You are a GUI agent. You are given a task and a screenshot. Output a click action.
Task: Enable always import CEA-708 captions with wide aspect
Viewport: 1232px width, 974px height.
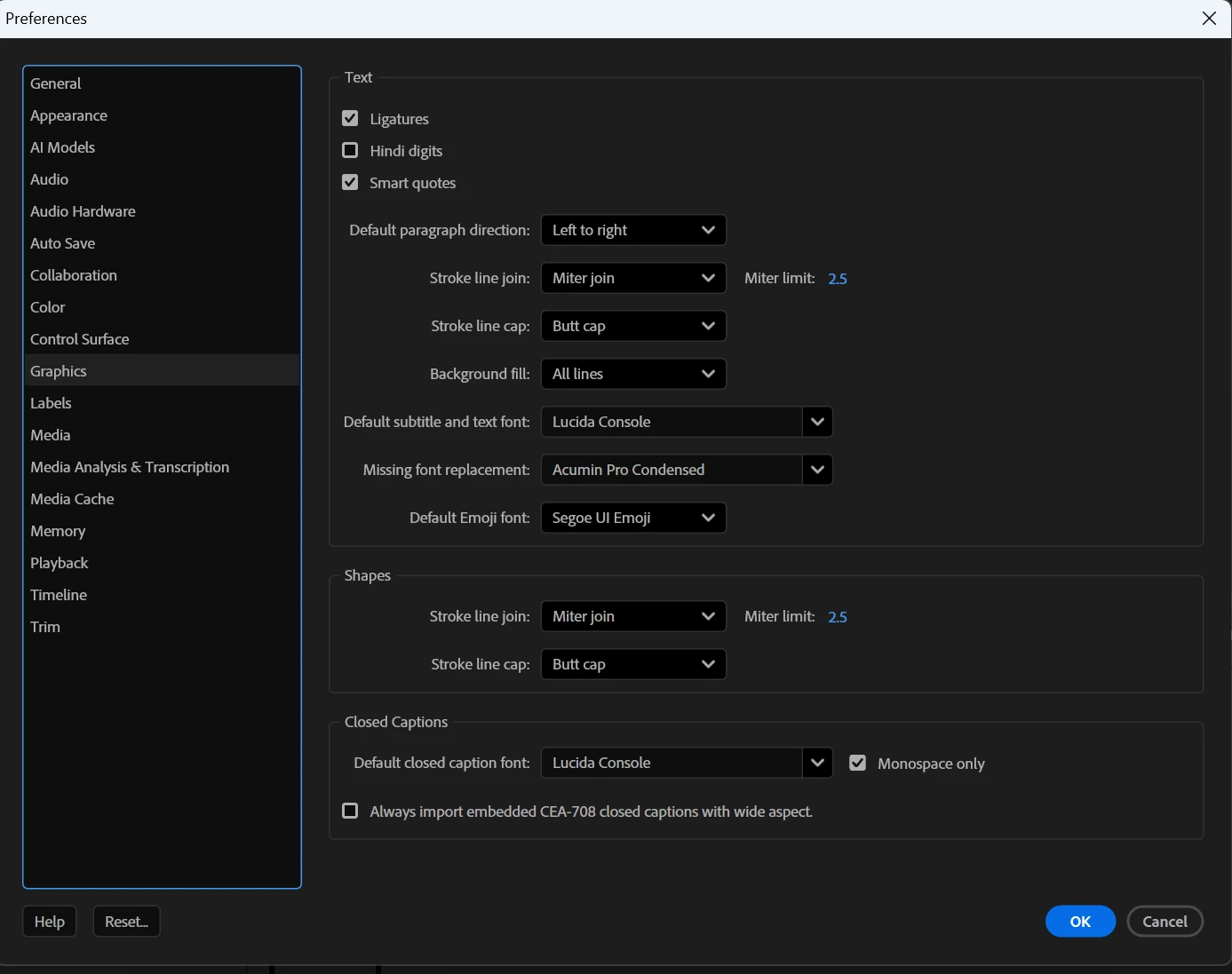tap(350, 811)
